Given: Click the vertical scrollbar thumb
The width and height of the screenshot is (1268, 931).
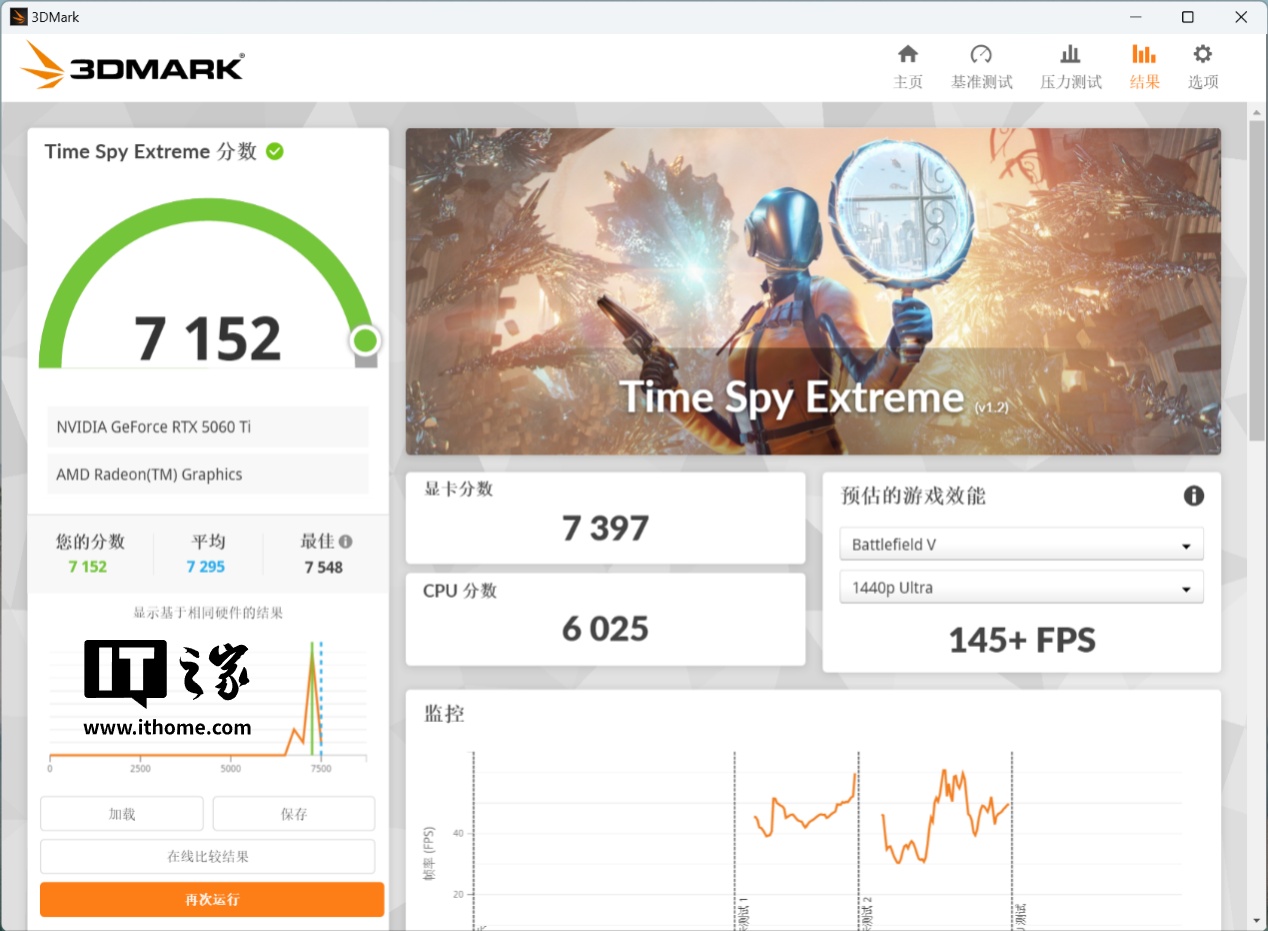Looking at the screenshot, I should [x=1257, y=280].
